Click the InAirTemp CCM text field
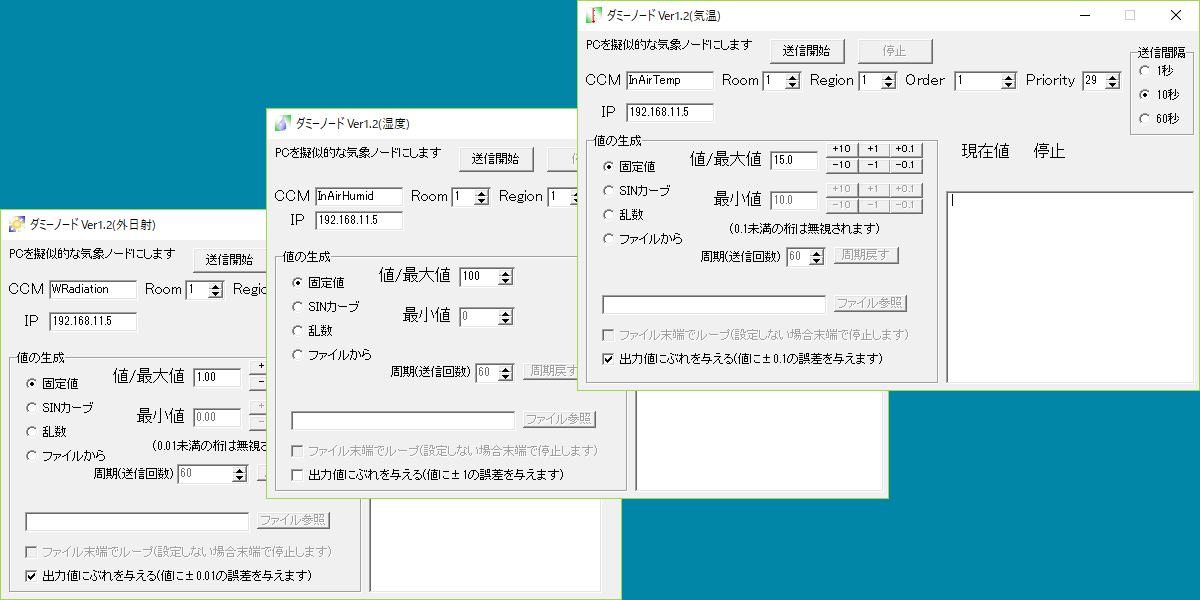Viewport: 1200px width, 600px height. tap(669, 81)
